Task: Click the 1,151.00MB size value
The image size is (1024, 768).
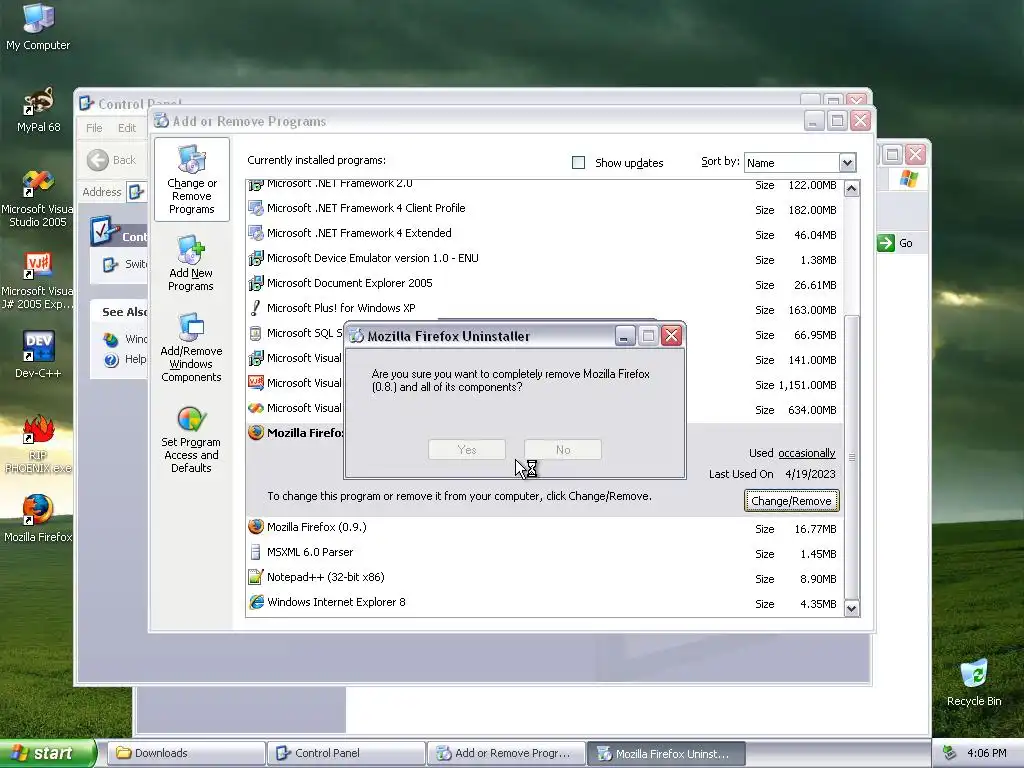Action: (x=807, y=385)
